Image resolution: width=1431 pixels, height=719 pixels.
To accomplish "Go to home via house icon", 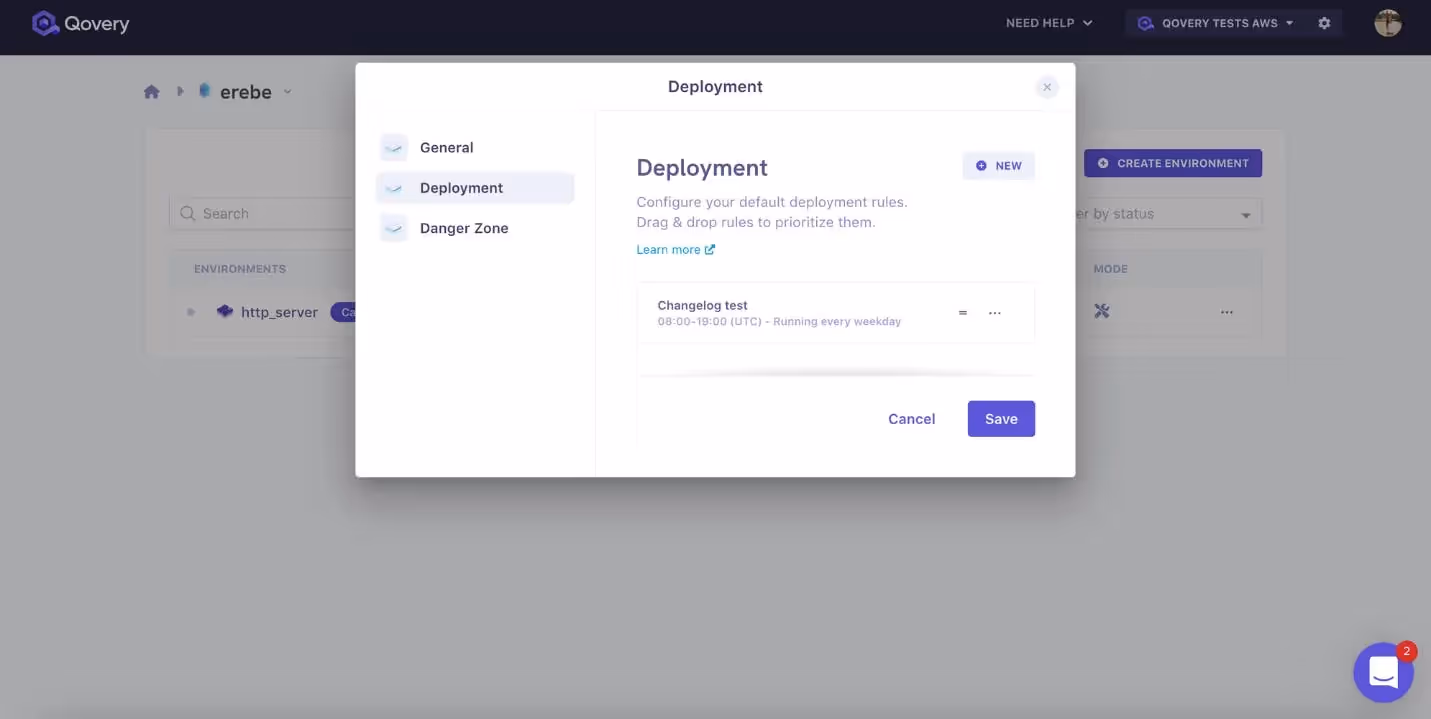I will (152, 92).
